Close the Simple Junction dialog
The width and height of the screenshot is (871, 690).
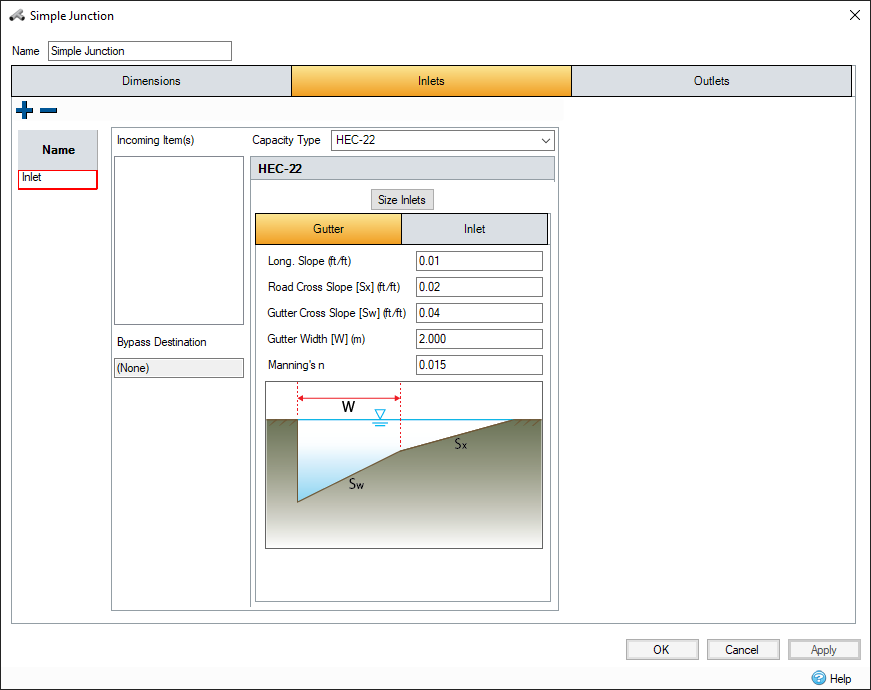(855, 15)
